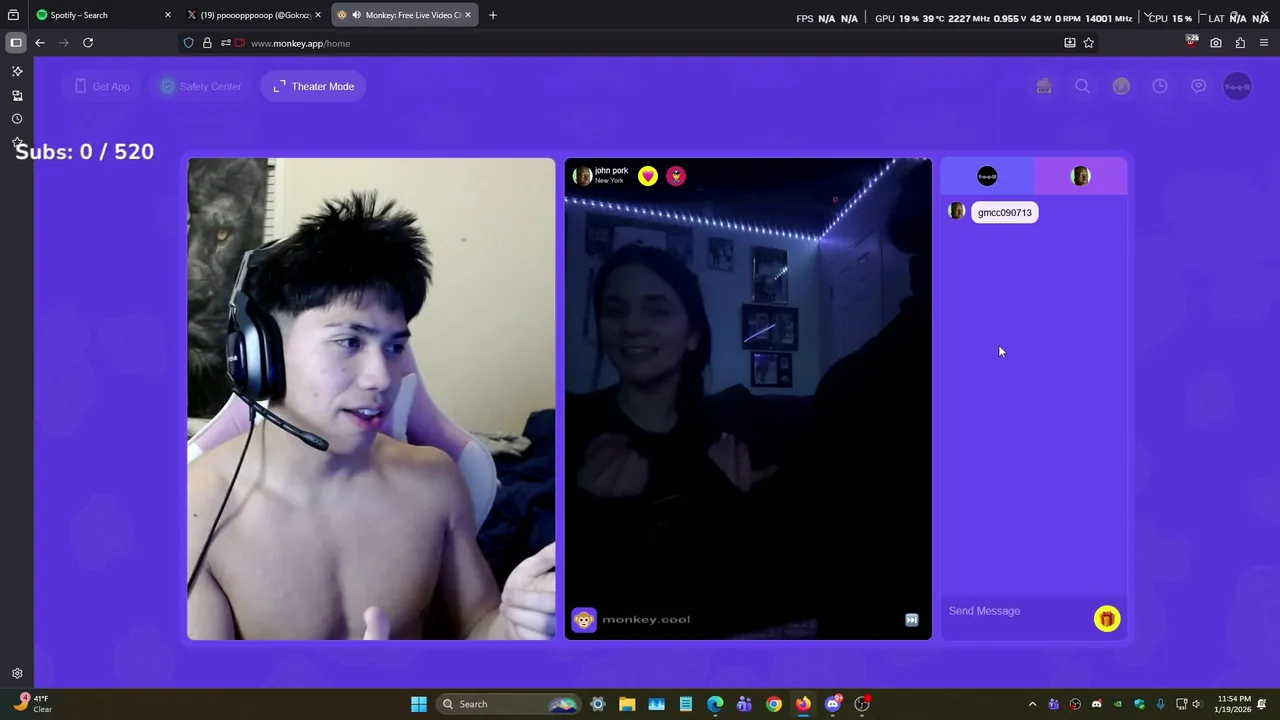Open the search magnifier in Monkey header
1280x720 pixels.
(x=1082, y=86)
